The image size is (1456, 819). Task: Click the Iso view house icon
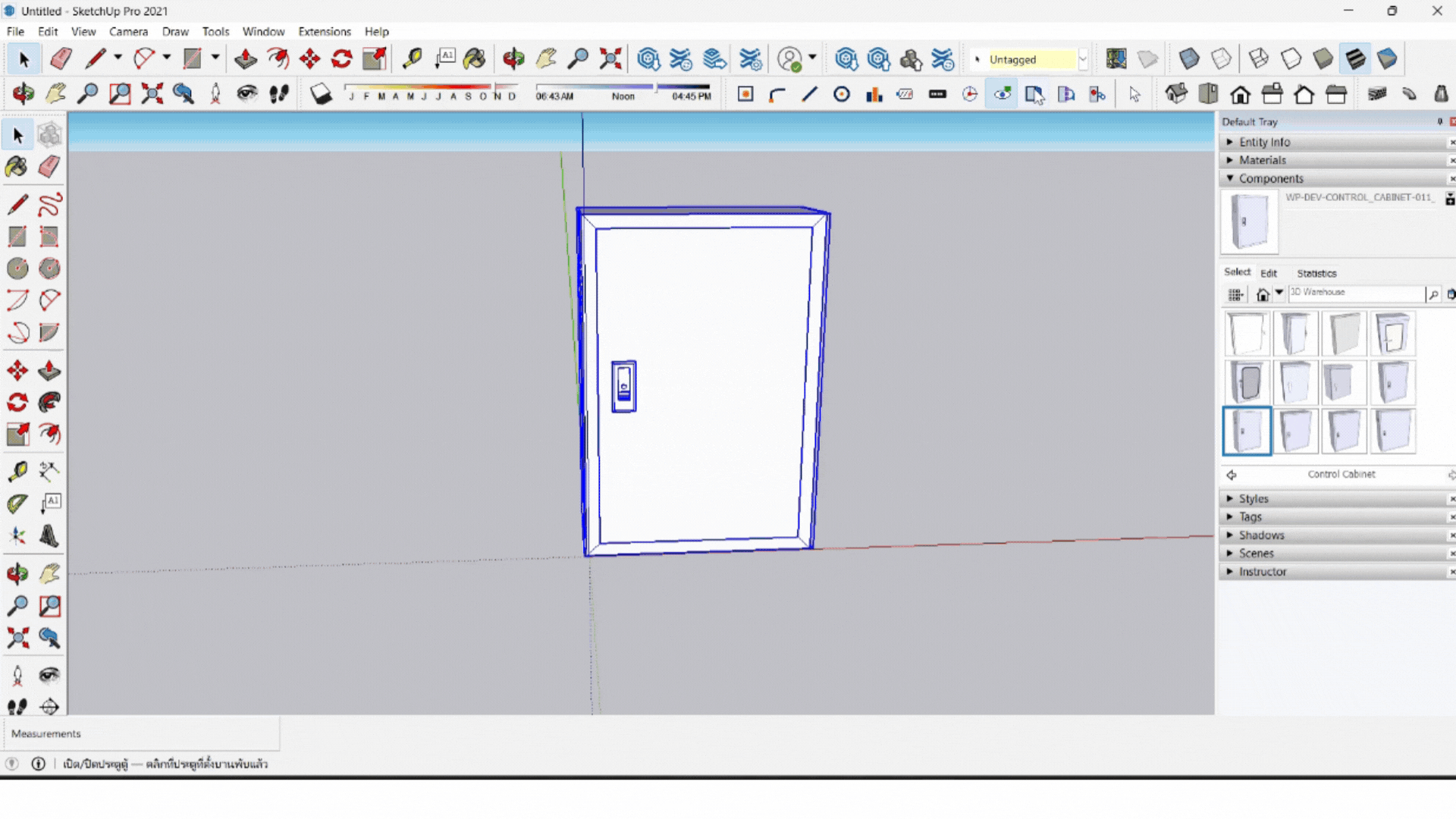point(1176,94)
